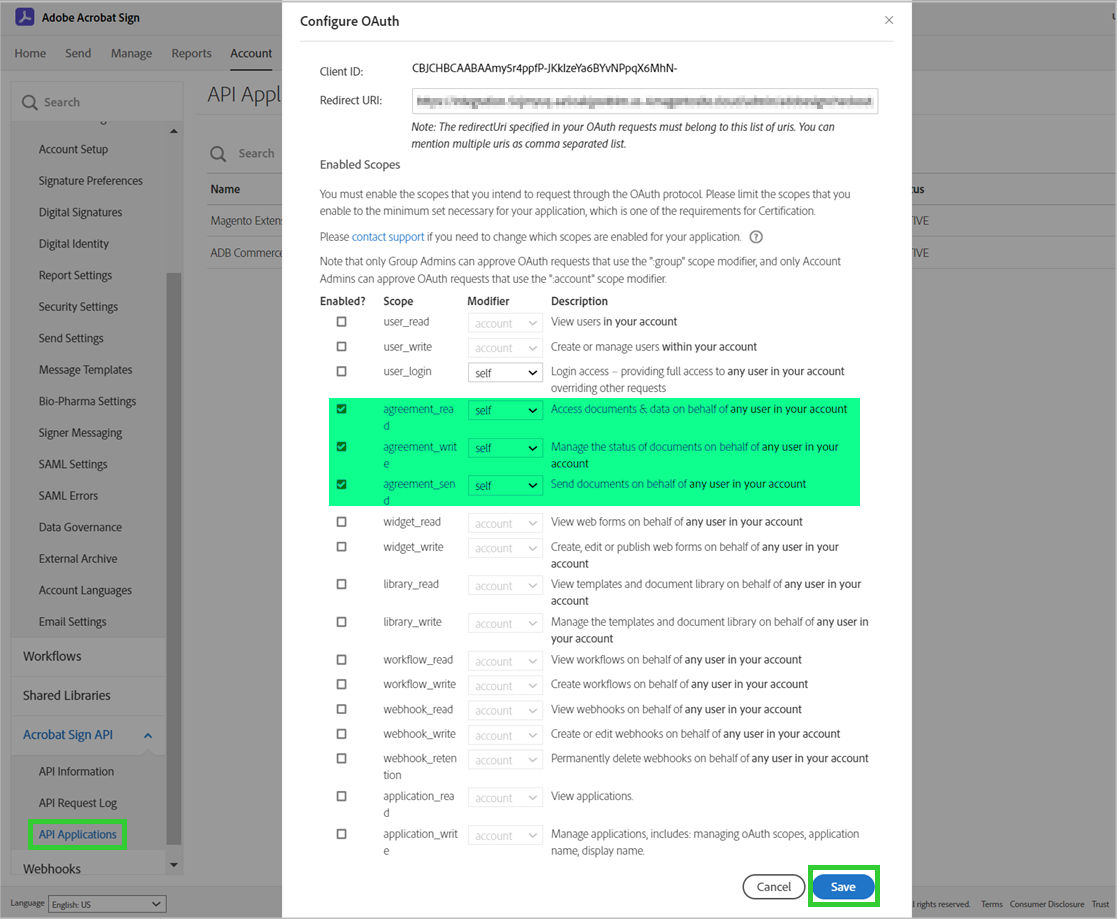Click the API Applications search magnifier icon
The width and height of the screenshot is (1117, 919).
tap(218, 154)
